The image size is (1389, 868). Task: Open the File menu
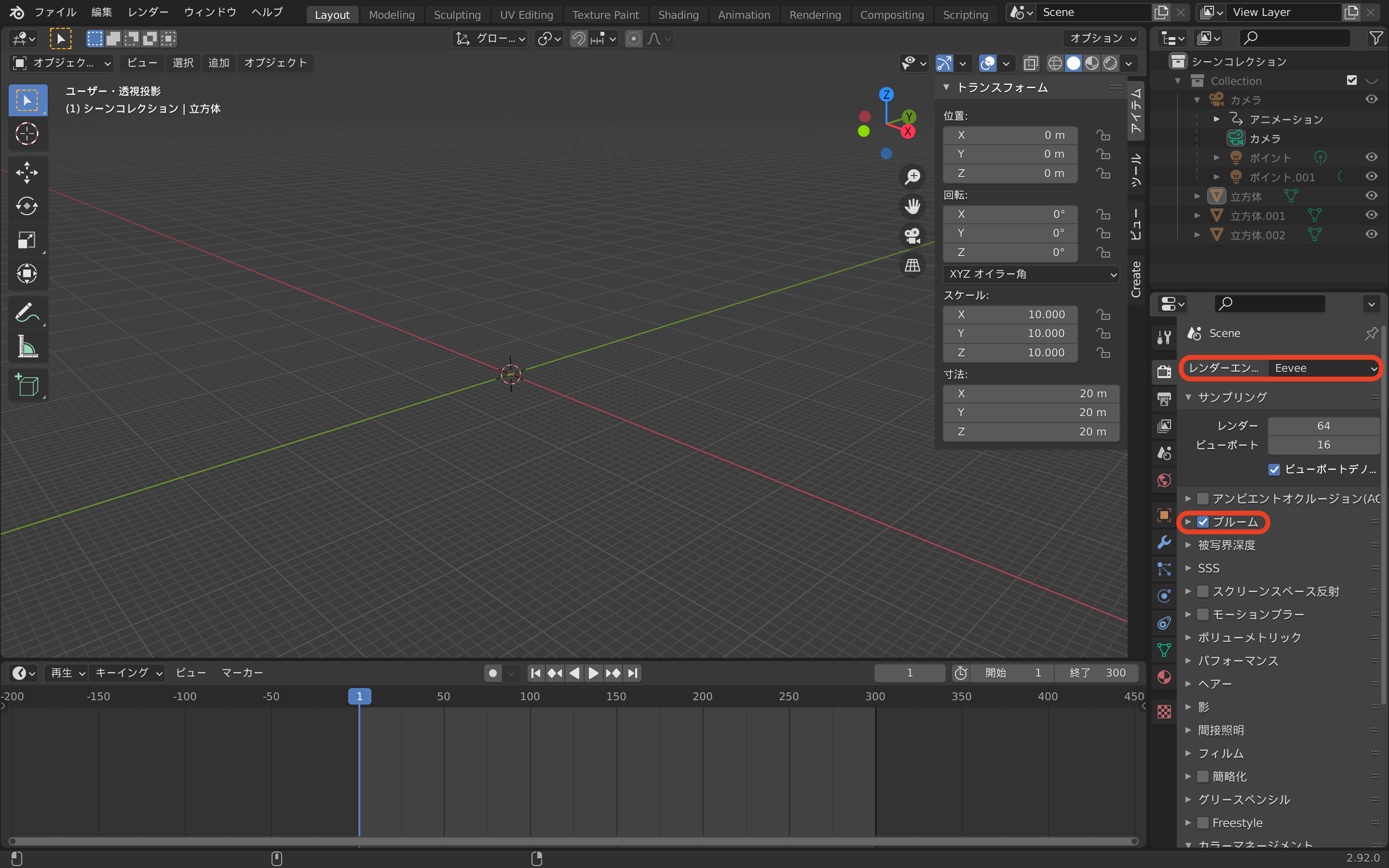point(55,12)
